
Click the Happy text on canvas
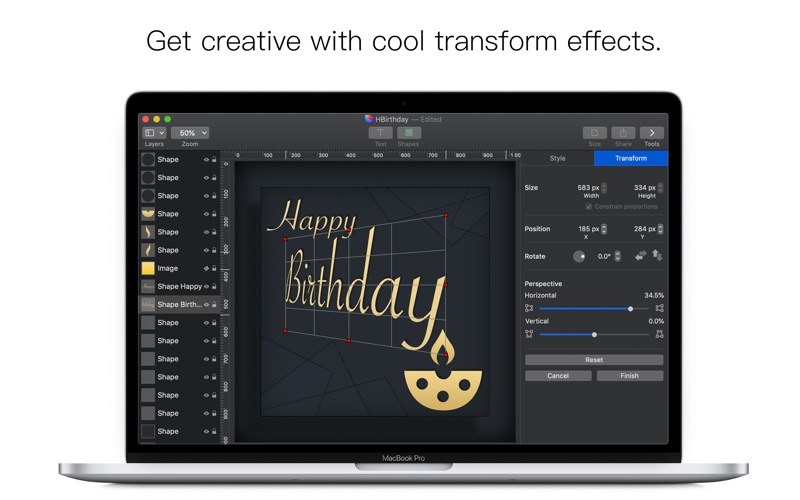click(x=311, y=217)
